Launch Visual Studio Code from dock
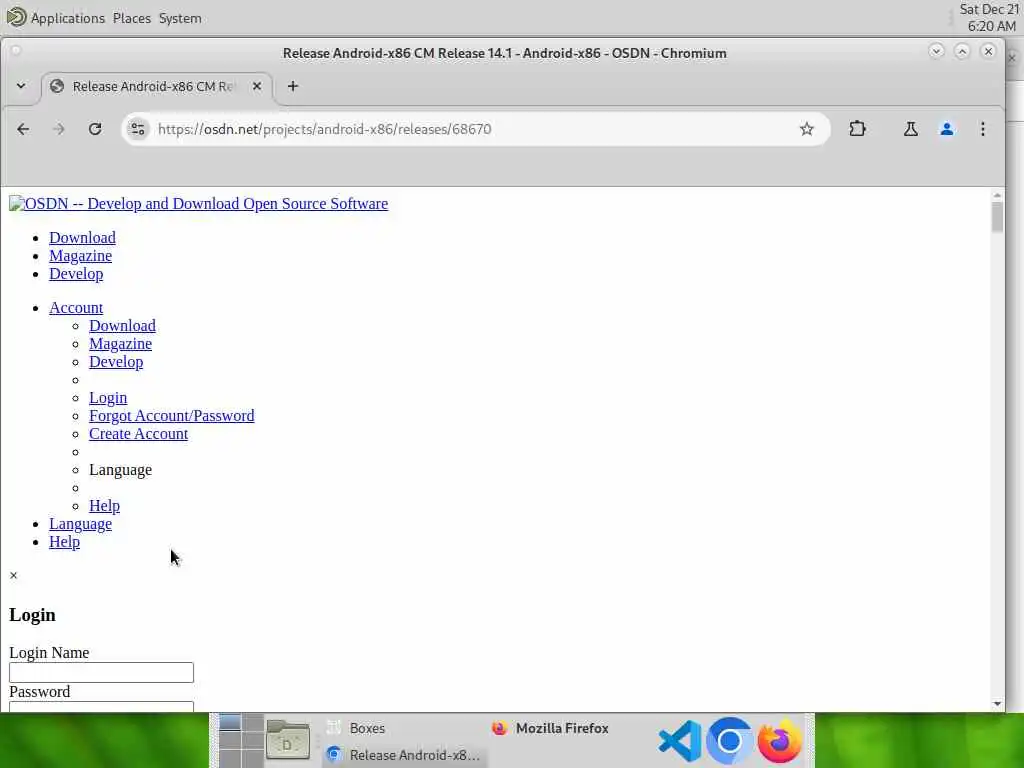This screenshot has width=1024, height=768. [680, 741]
